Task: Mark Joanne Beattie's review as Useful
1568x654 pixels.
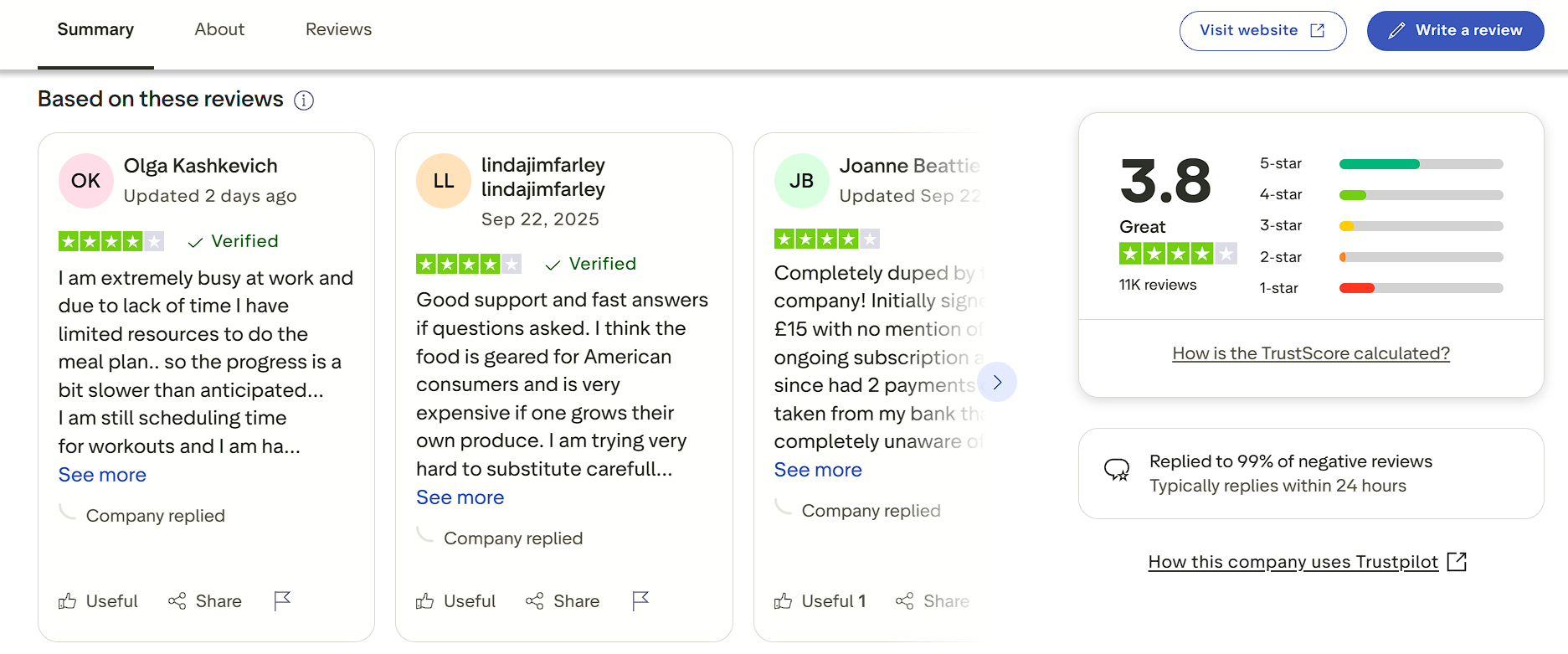Action: [x=820, y=601]
